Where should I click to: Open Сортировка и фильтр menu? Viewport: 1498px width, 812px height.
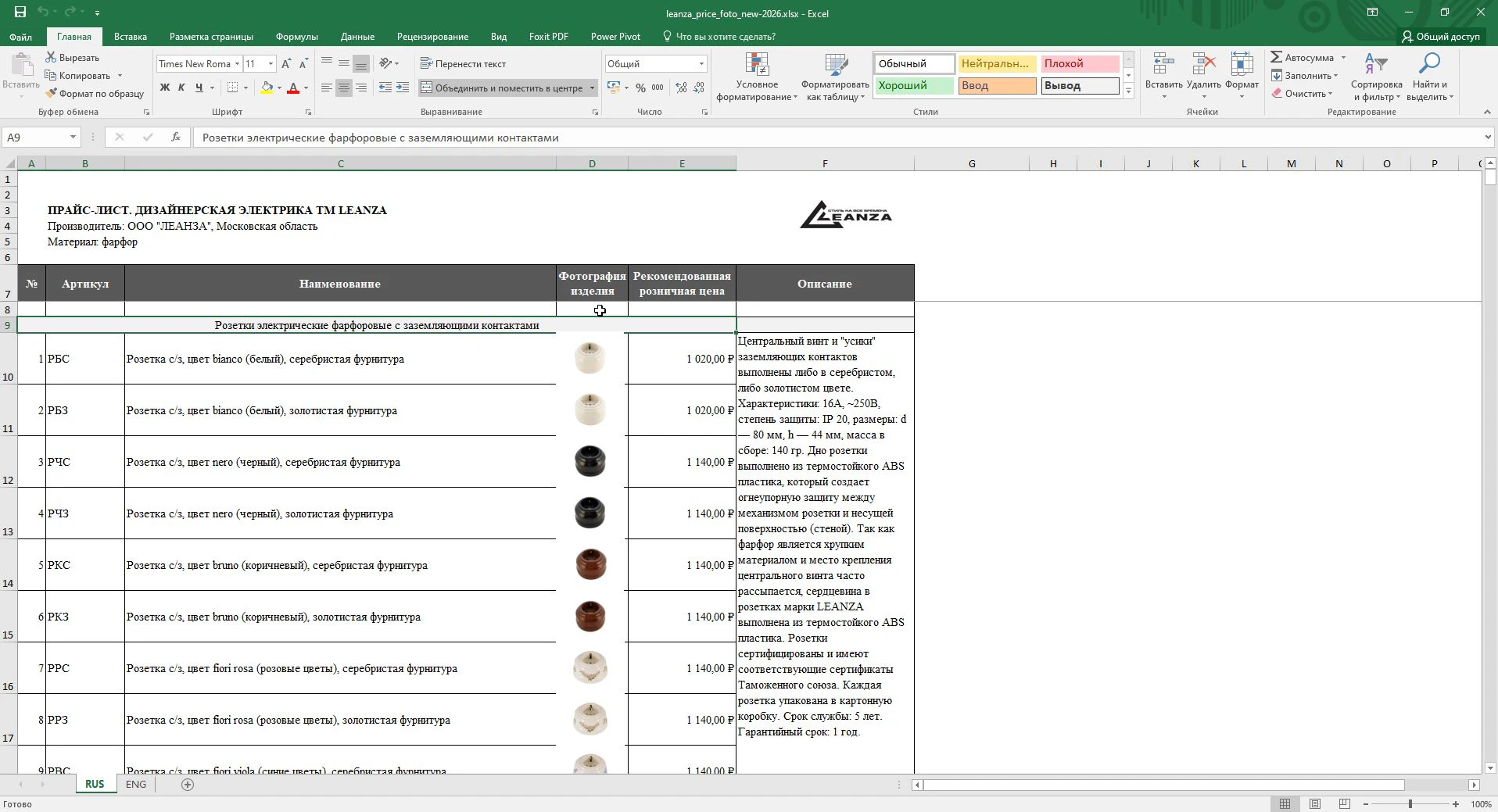click(x=1376, y=77)
